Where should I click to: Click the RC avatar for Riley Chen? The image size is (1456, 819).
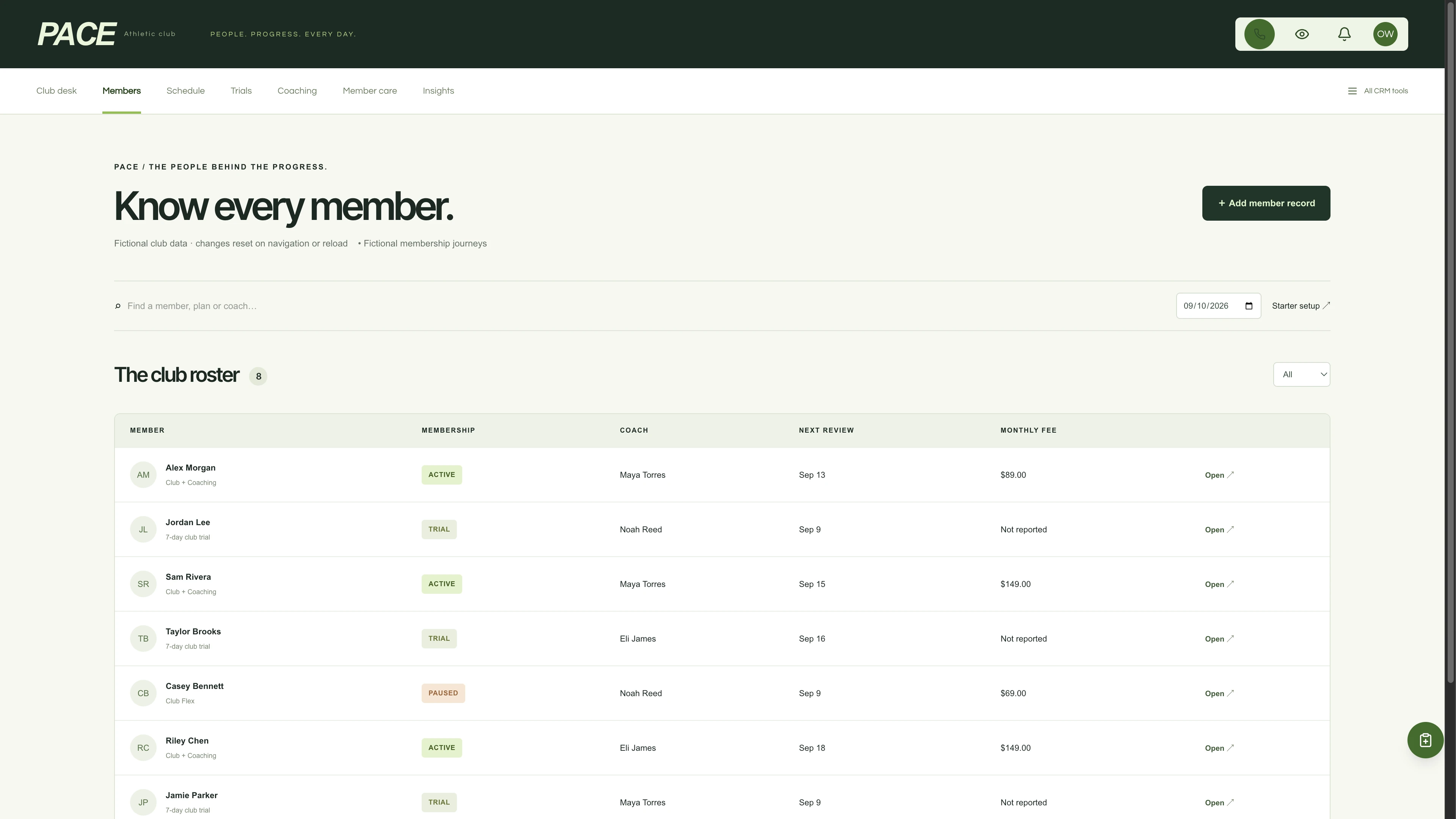click(143, 748)
